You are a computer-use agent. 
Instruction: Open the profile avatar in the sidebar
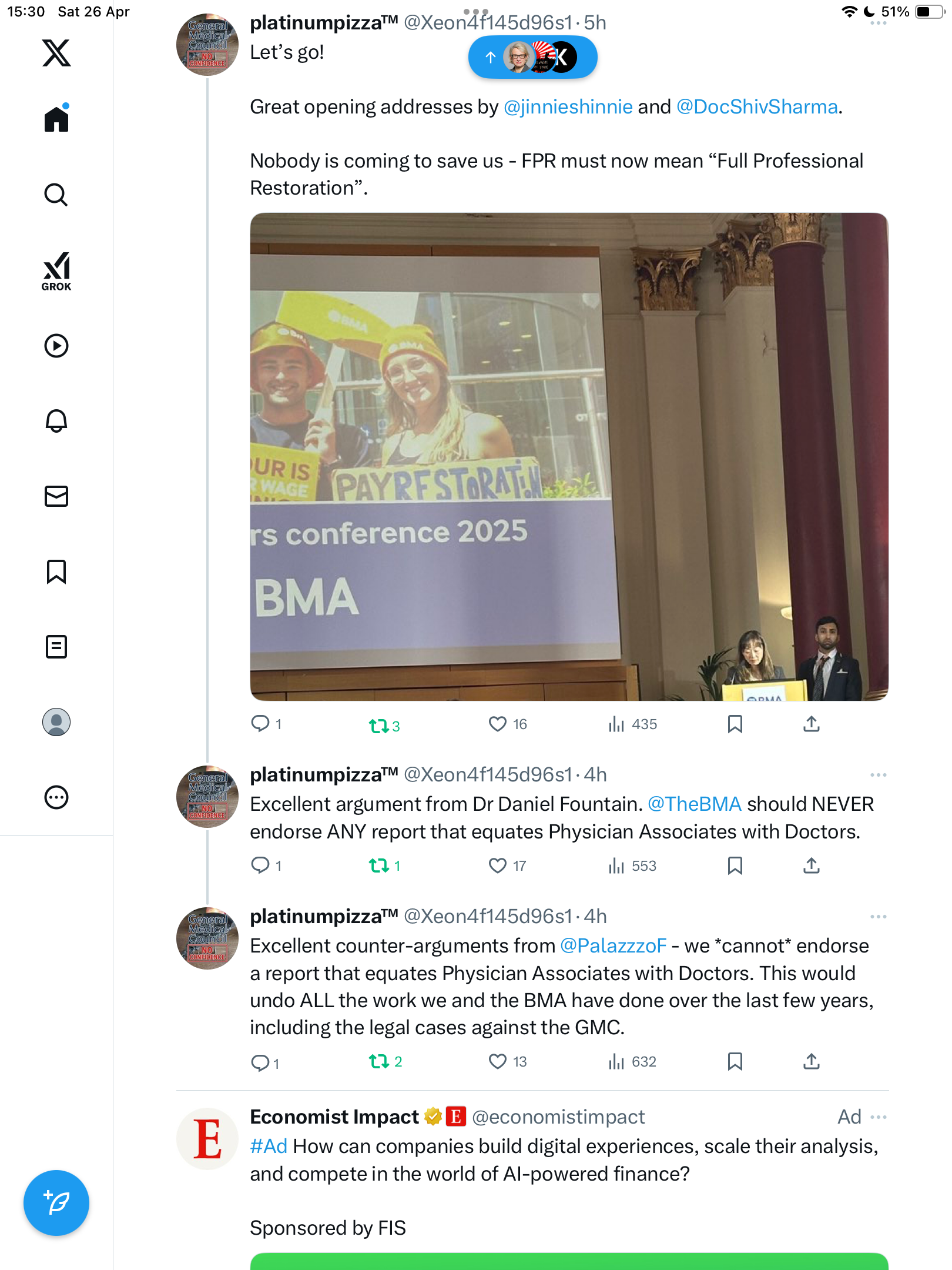(x=56, y=722)
